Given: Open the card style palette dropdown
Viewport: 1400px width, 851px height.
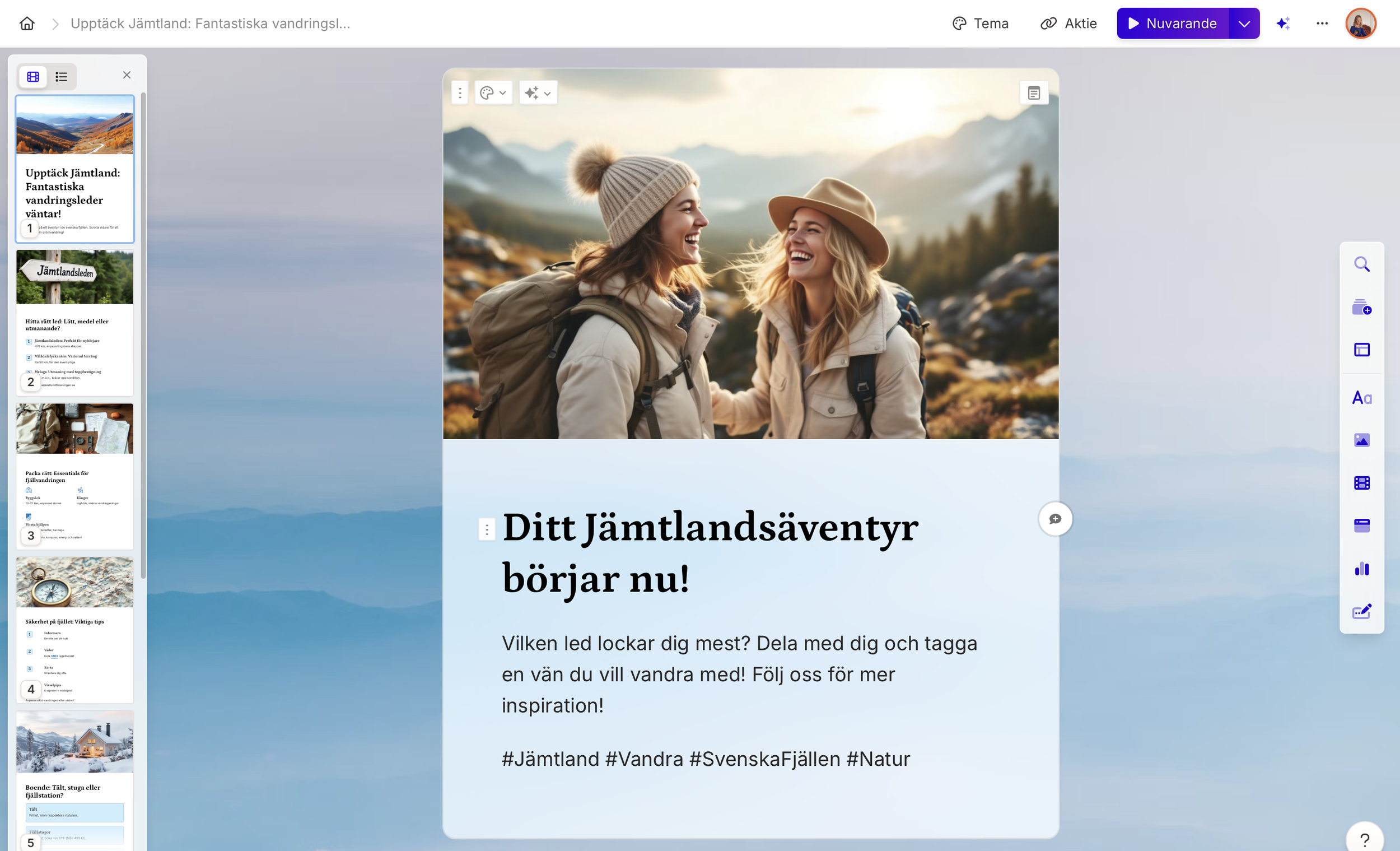Looking at the screenshot, I should tap(493, 92).
